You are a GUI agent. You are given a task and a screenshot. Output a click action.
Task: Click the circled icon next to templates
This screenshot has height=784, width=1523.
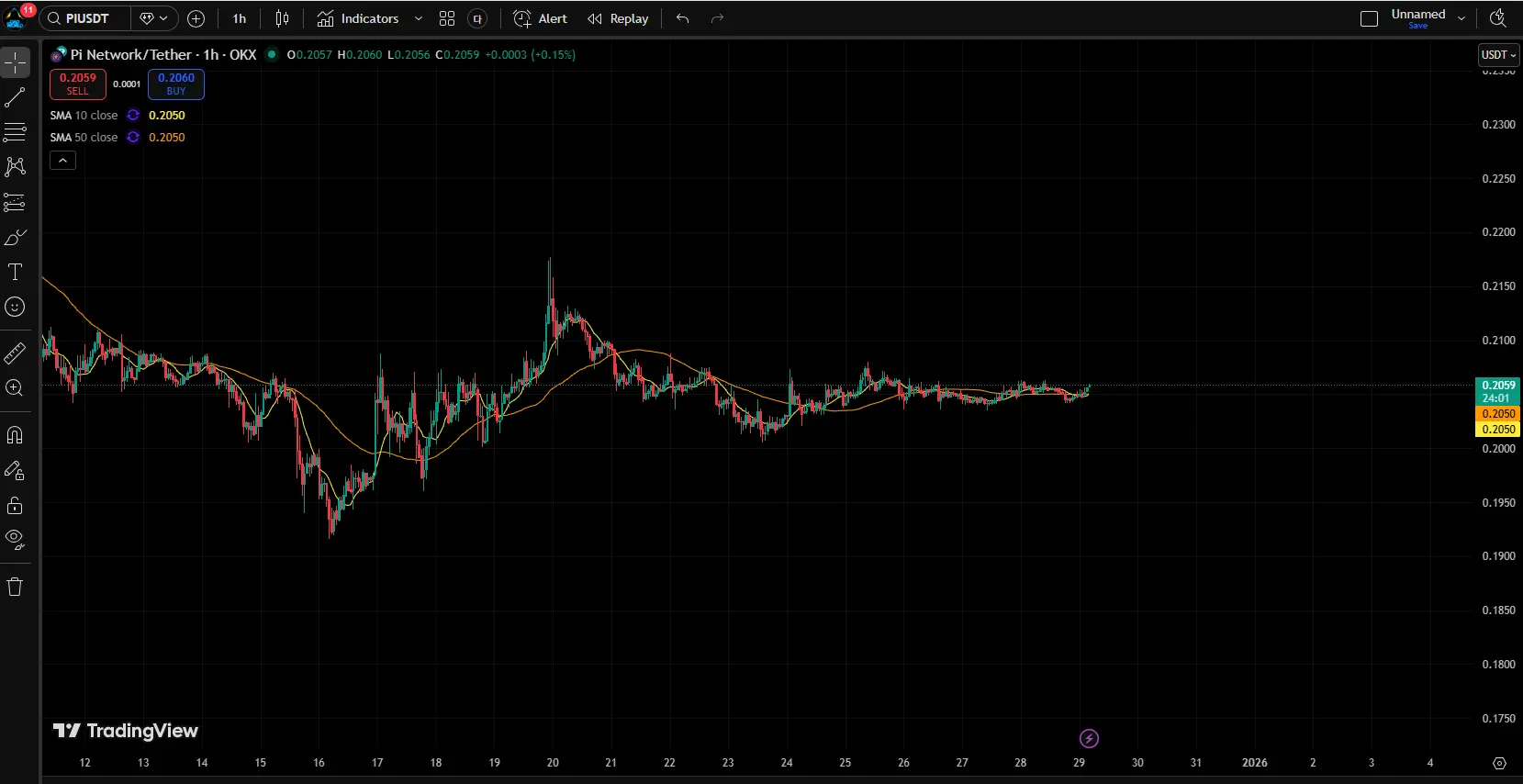click(477, 18)
